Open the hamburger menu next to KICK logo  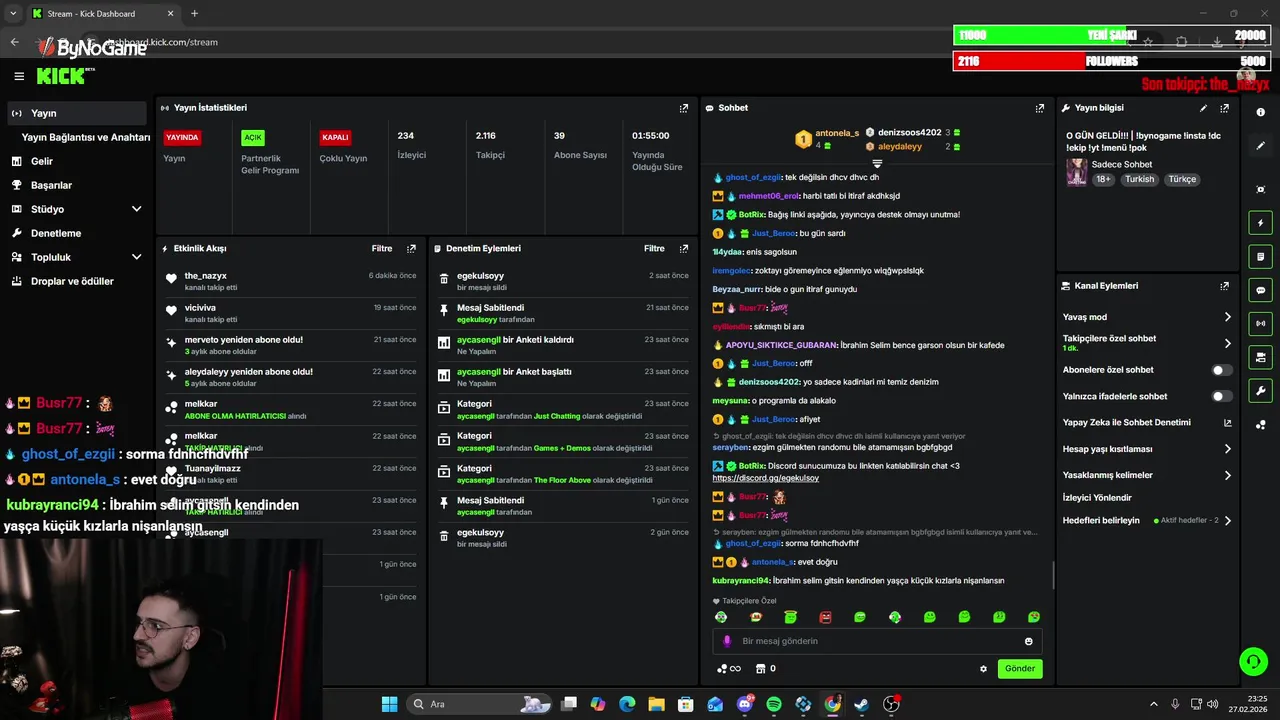(19, 76)
